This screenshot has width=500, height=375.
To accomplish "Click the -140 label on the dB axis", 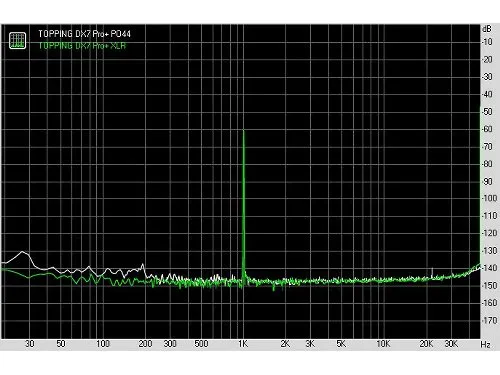I will click(489, 268).
